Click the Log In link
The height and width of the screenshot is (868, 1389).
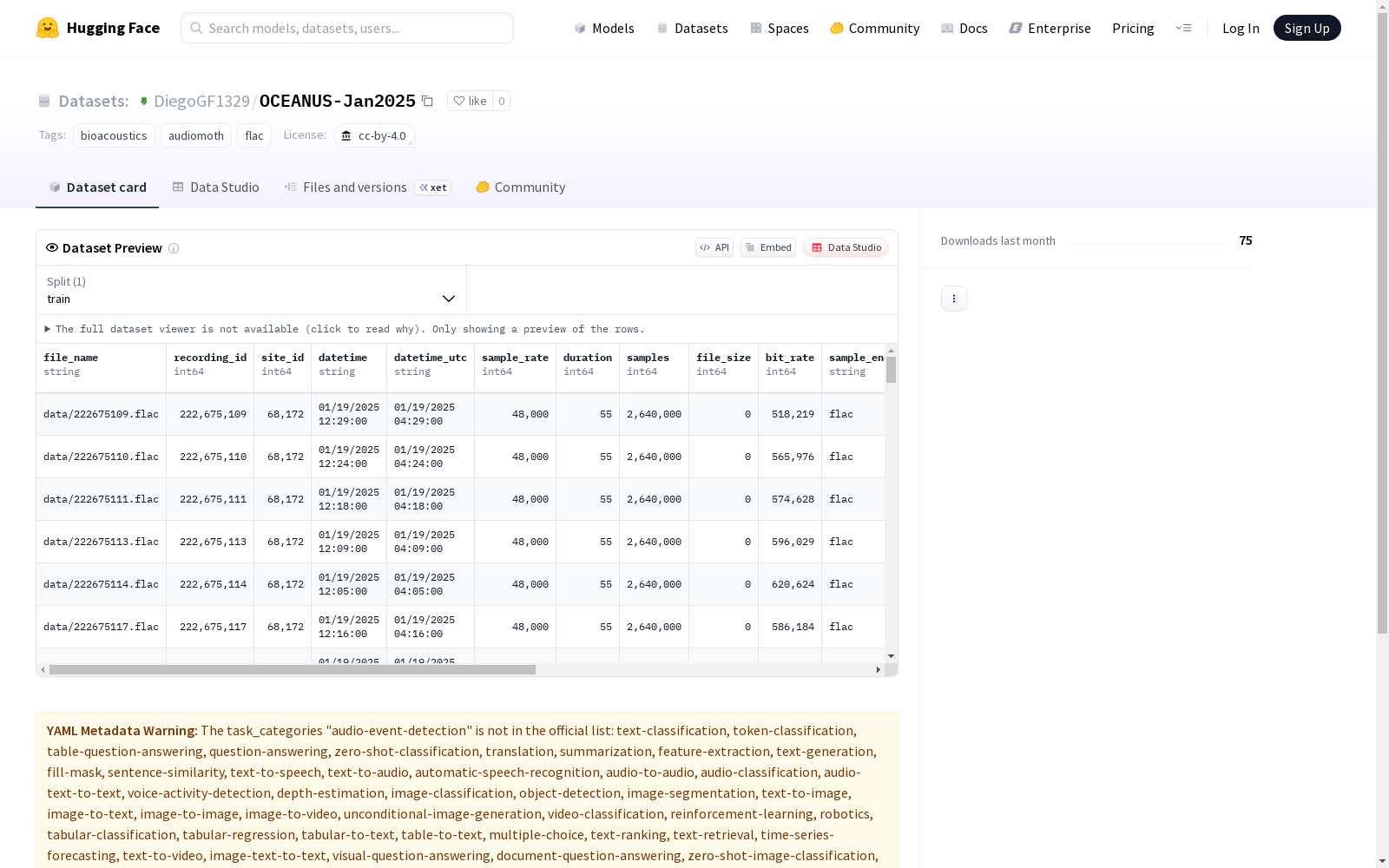pos(1241,28)
